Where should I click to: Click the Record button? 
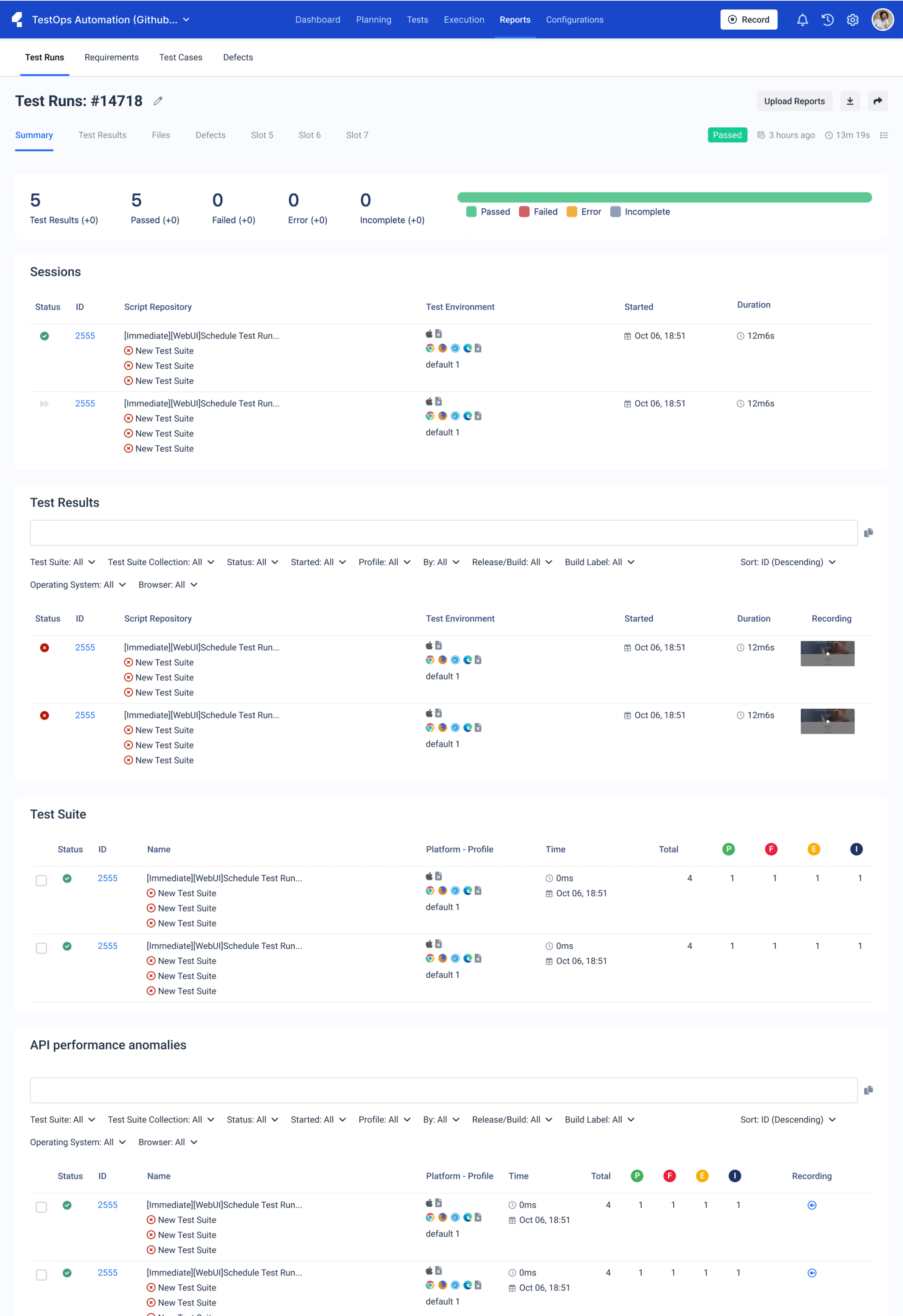click(x=749, y=20)
